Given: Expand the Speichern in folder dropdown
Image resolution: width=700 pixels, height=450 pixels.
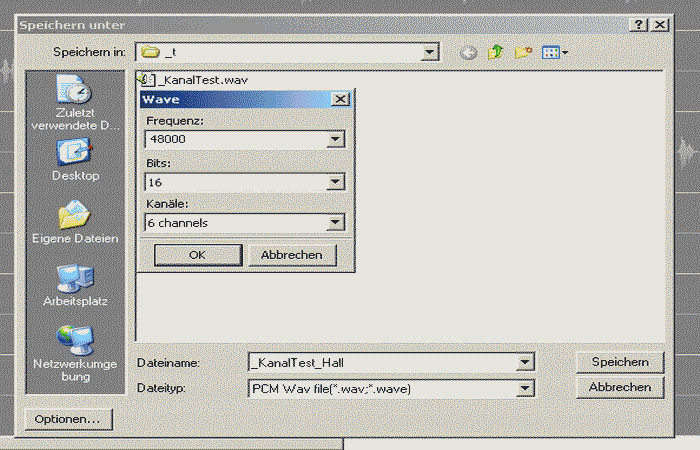Looking at the screenshot, I should click(x=430, y=53).
